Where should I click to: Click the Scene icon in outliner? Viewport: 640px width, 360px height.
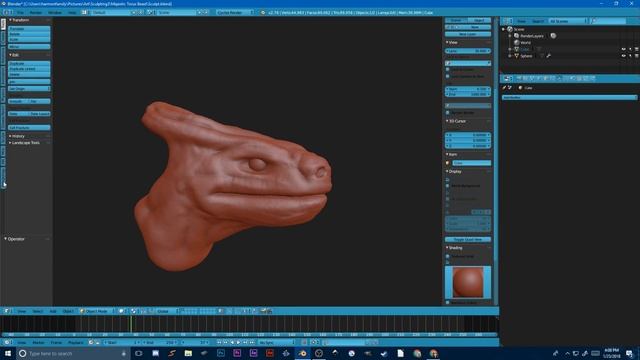(510, 29)
